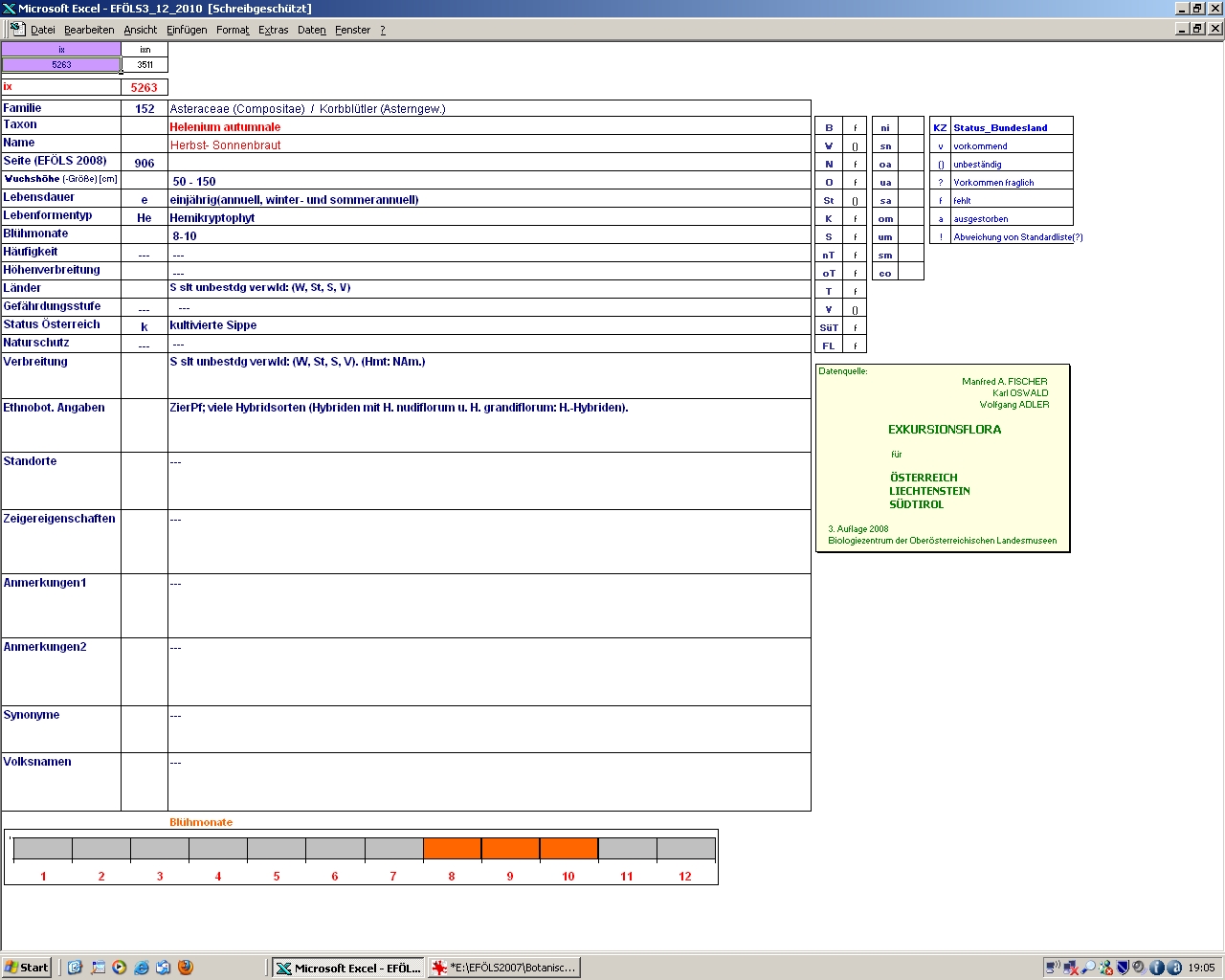Click the taskbar clock showing 19:05
Screen dimensions: 1225x980
(x=1201, y=968)
